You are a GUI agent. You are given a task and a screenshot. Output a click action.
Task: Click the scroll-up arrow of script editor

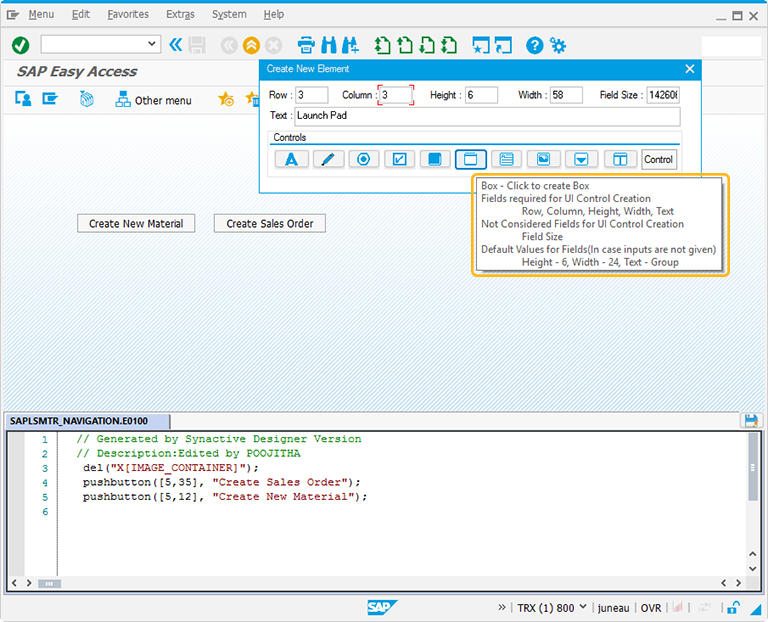pos(753,554)
